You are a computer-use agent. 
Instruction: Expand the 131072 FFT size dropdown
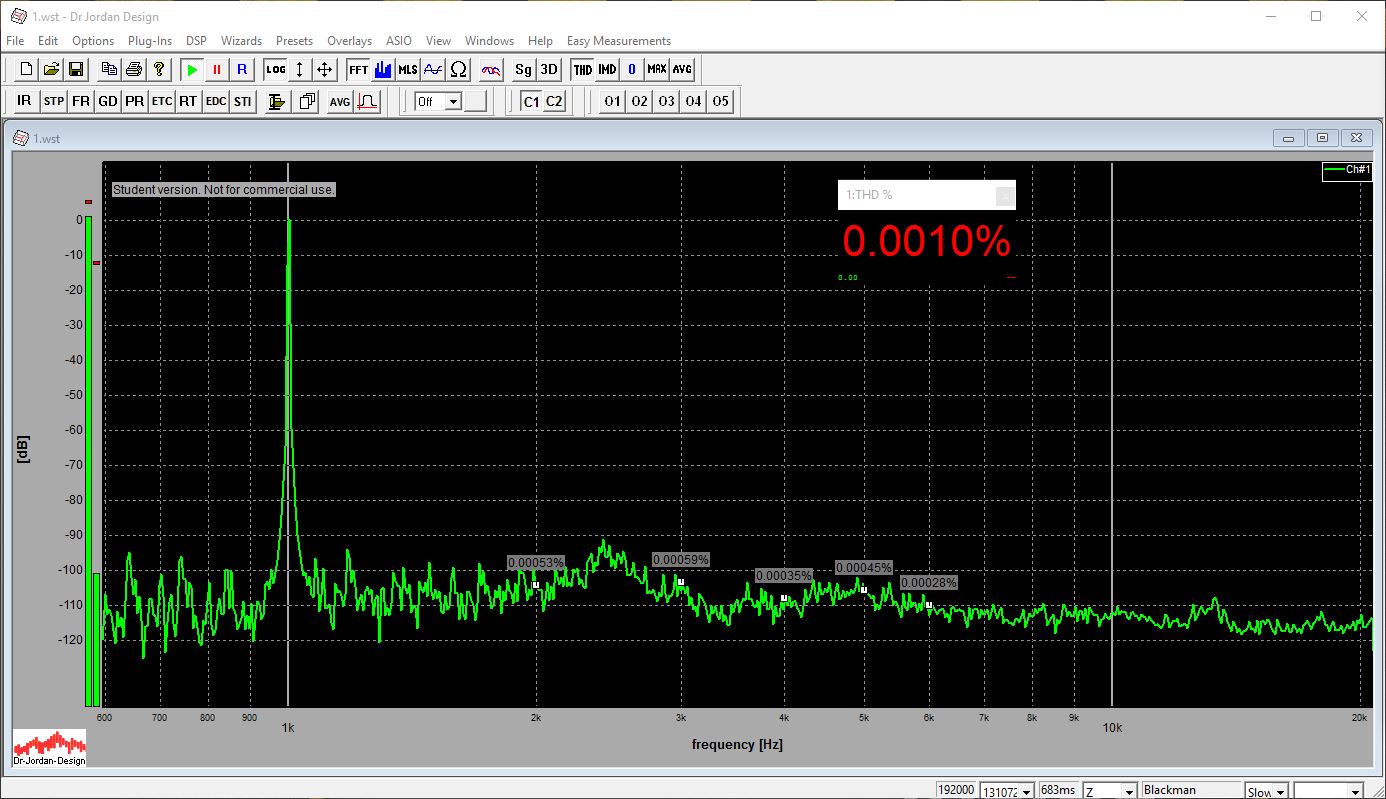tap(1027, 791)
